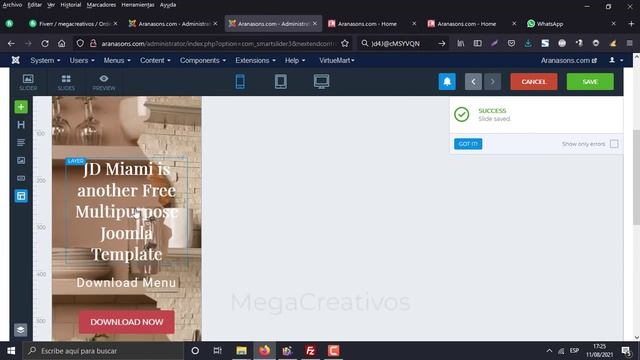The height and width of the screenshot is (360, 640).
Task: Expand the Extensions dropdown
Action: (x=255, y=60)
